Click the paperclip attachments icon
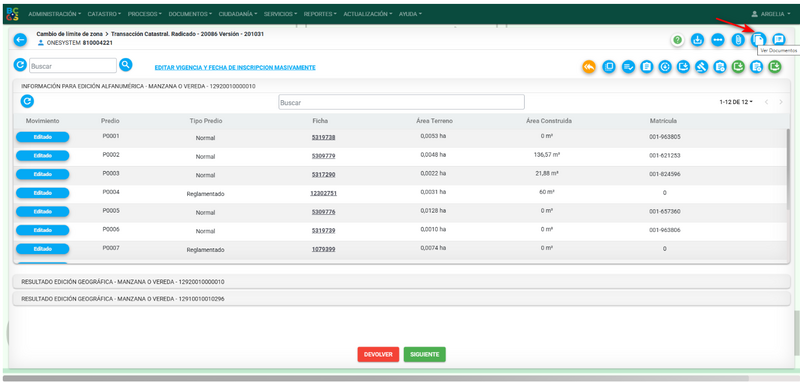This screenshot has width=800, height=382. click(738, 40)
